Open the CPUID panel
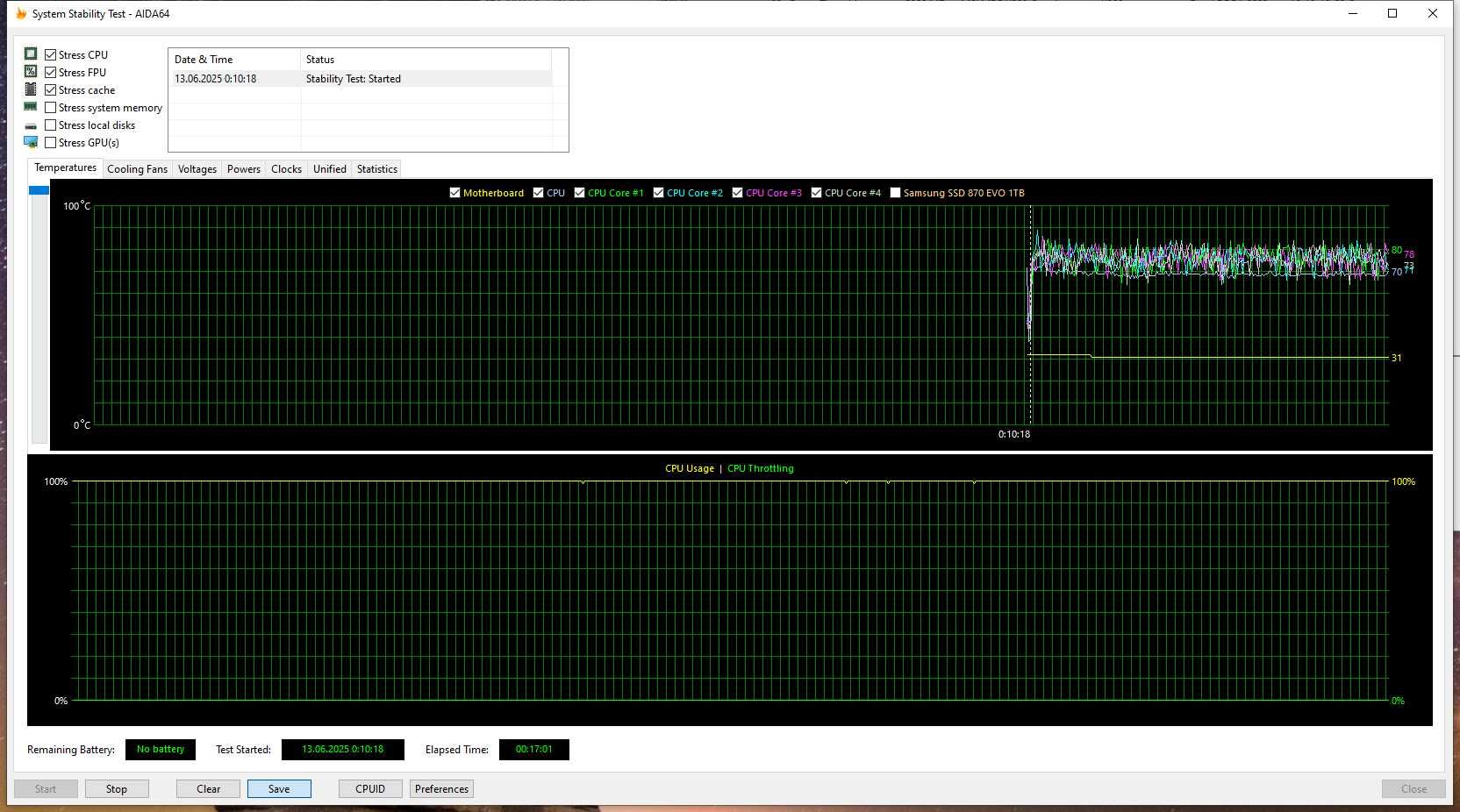Viewport: 1460px width, 812px height. point(370,789)
